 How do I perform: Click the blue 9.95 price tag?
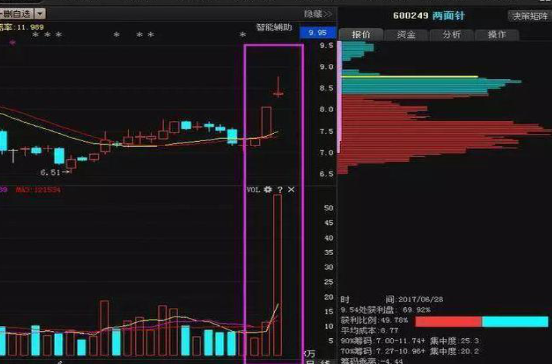click(318, 32)
